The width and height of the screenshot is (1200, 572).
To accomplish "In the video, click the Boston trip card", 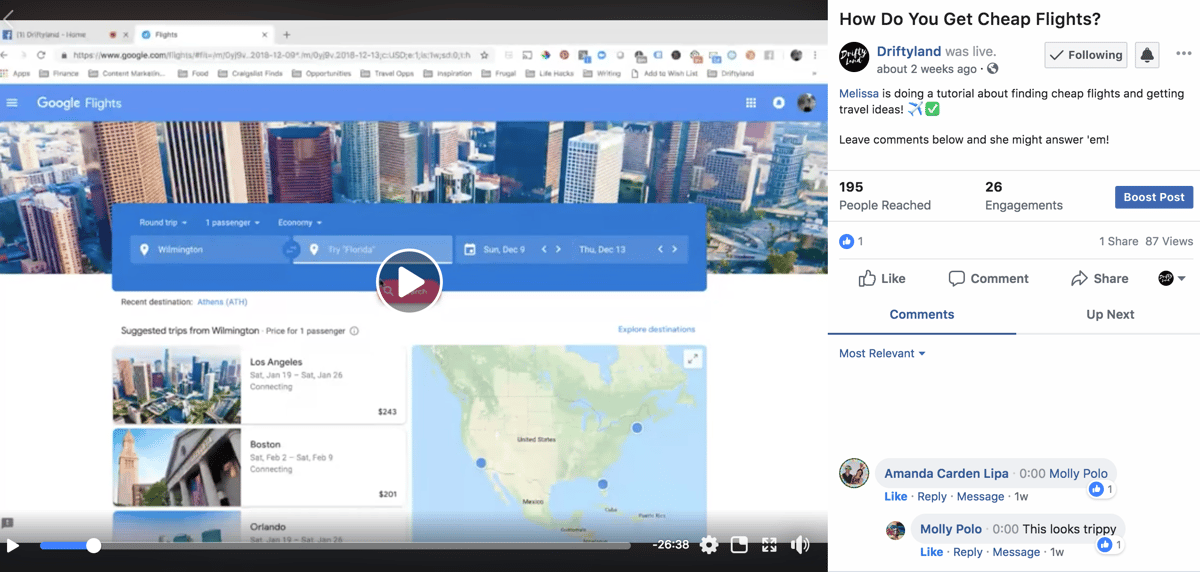I will [259, 467].
